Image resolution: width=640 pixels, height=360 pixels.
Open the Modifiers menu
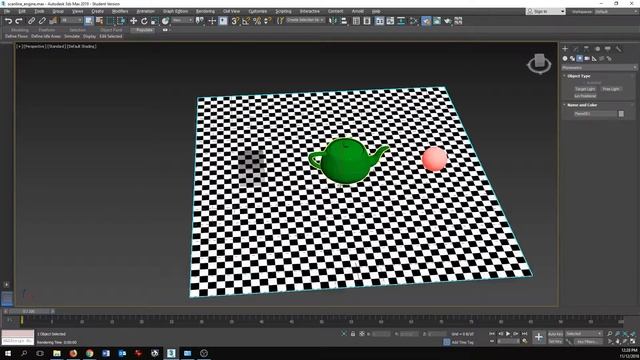tap(120, 11)
